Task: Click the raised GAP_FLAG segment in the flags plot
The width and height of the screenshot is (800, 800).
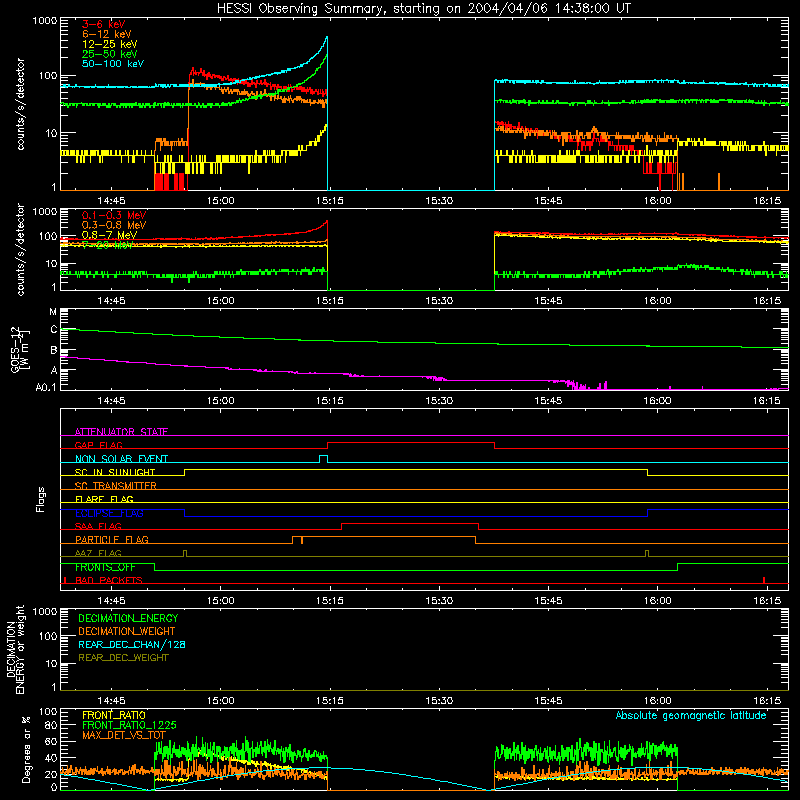Action: point(411,443)
